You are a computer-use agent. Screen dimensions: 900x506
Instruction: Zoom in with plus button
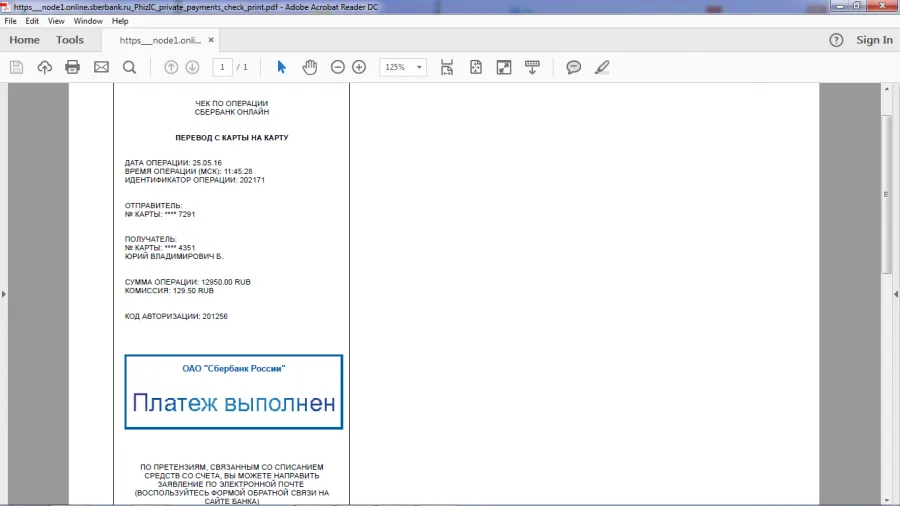point(359,67)
